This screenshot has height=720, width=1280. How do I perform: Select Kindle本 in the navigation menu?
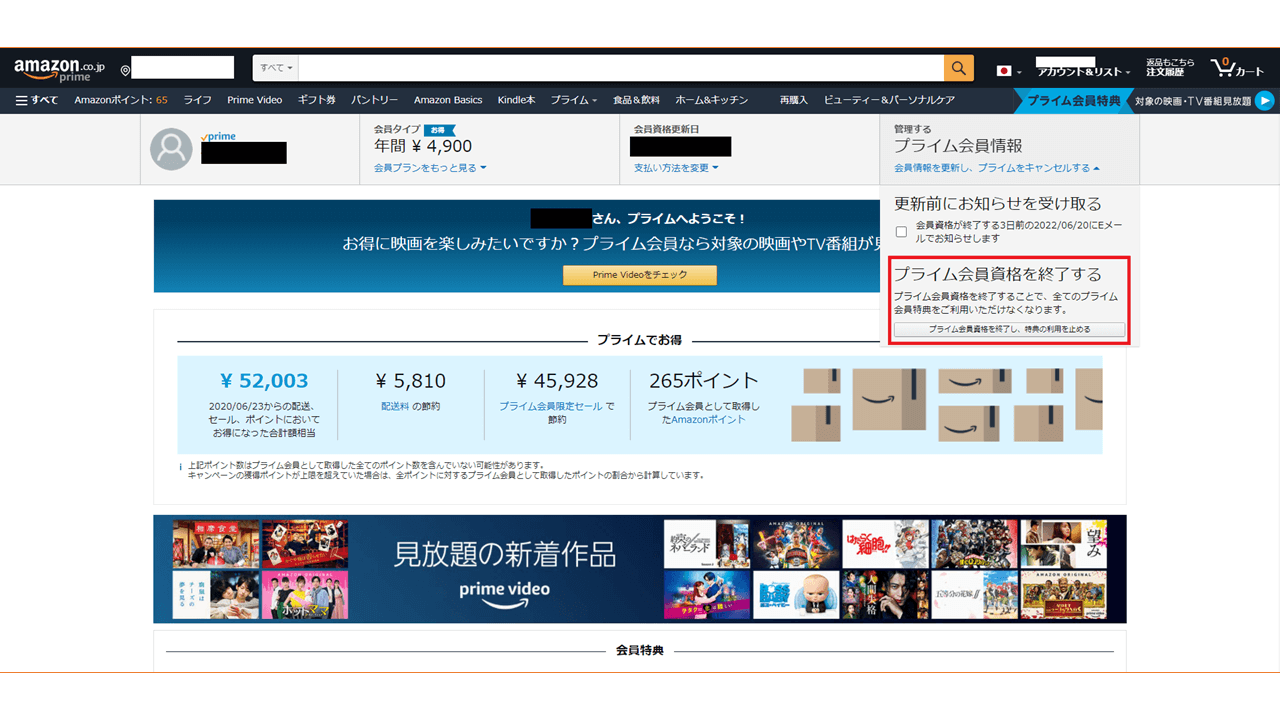coord(517,100)
